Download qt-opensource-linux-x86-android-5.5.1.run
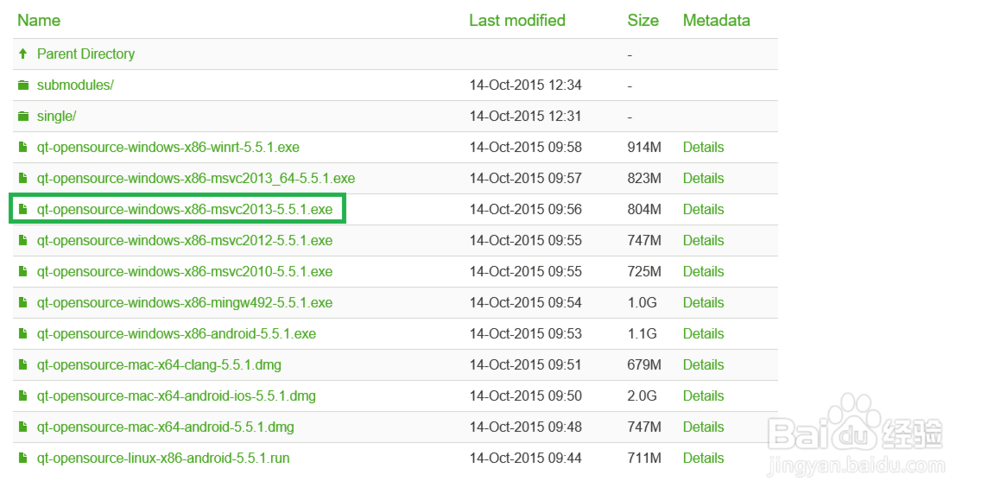The image size is (1000, 500). pyautogui.click(x=164, y=459)
